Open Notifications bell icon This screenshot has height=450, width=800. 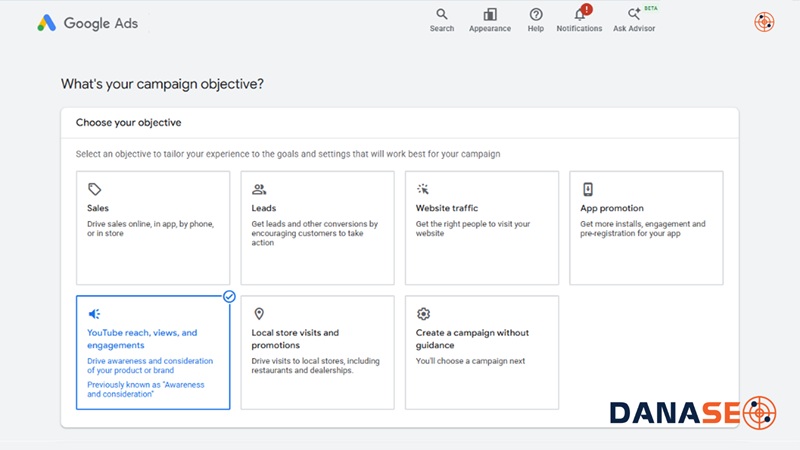click(x=580, y=15)
